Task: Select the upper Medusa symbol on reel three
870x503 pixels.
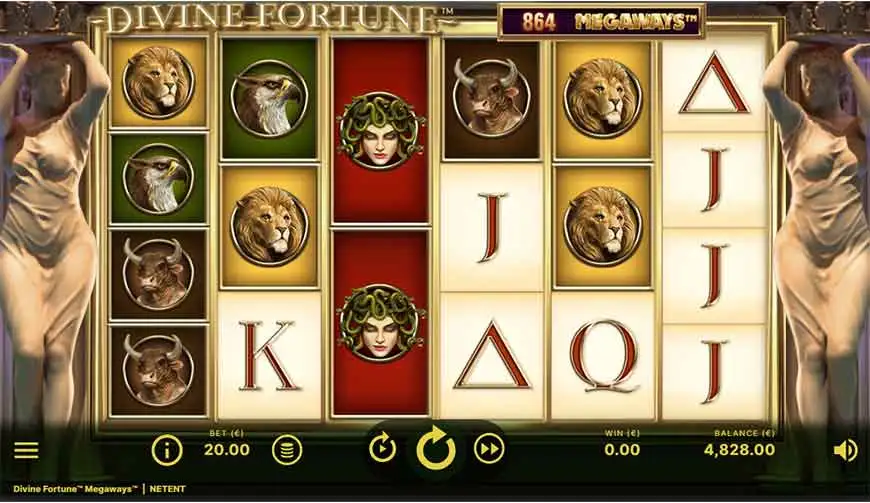Action: [x=380, y=131]
